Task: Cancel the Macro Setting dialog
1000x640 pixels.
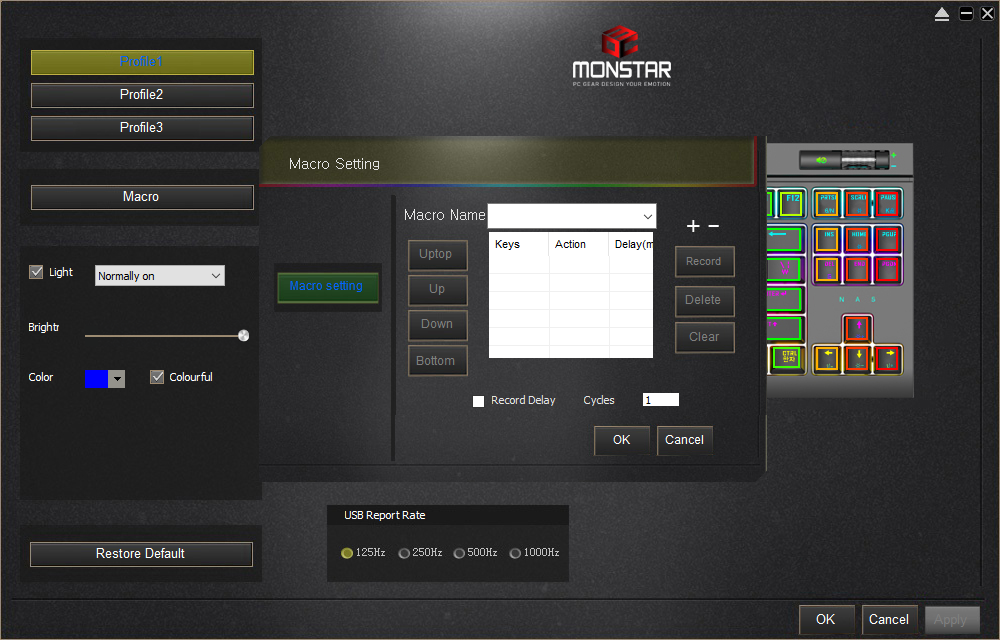Action: (x=684, y=440)
